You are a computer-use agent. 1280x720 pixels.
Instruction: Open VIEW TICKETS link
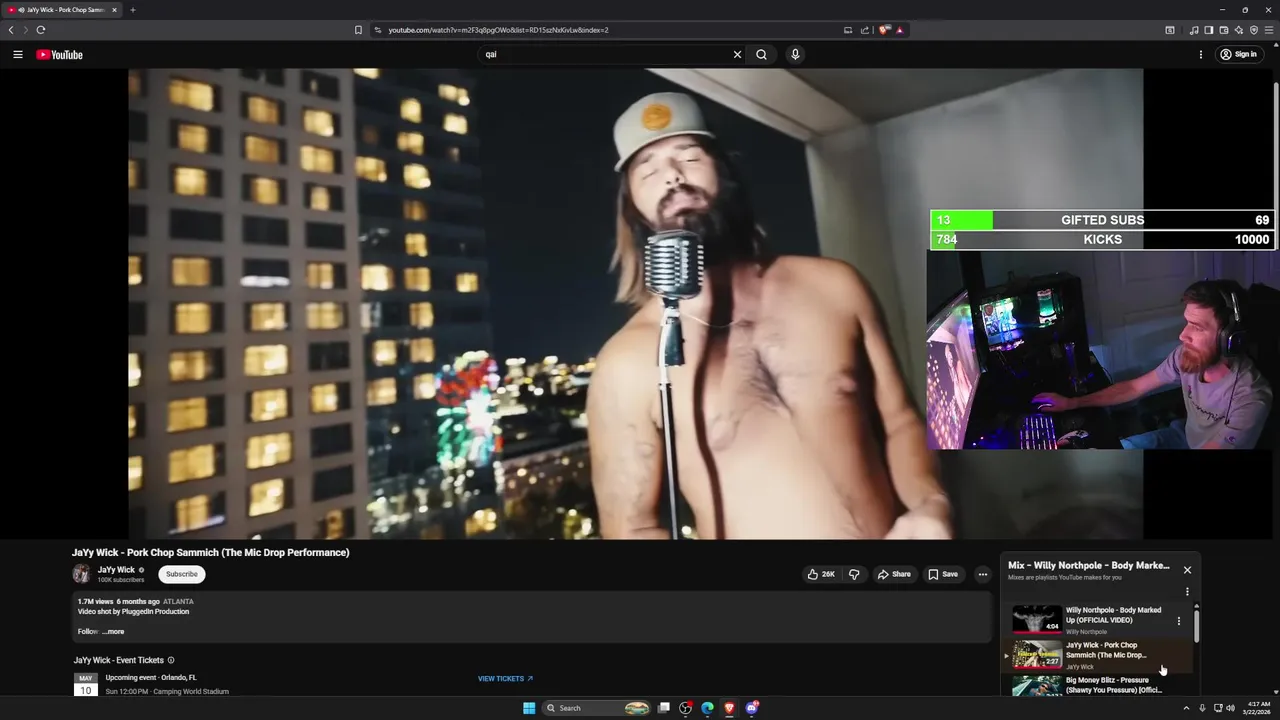[505, 679]
